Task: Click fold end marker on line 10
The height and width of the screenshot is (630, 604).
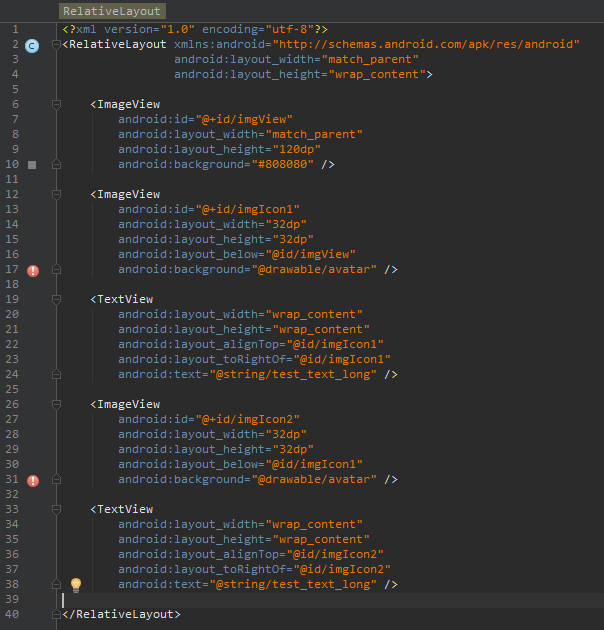Action: [x=56, y=164]
